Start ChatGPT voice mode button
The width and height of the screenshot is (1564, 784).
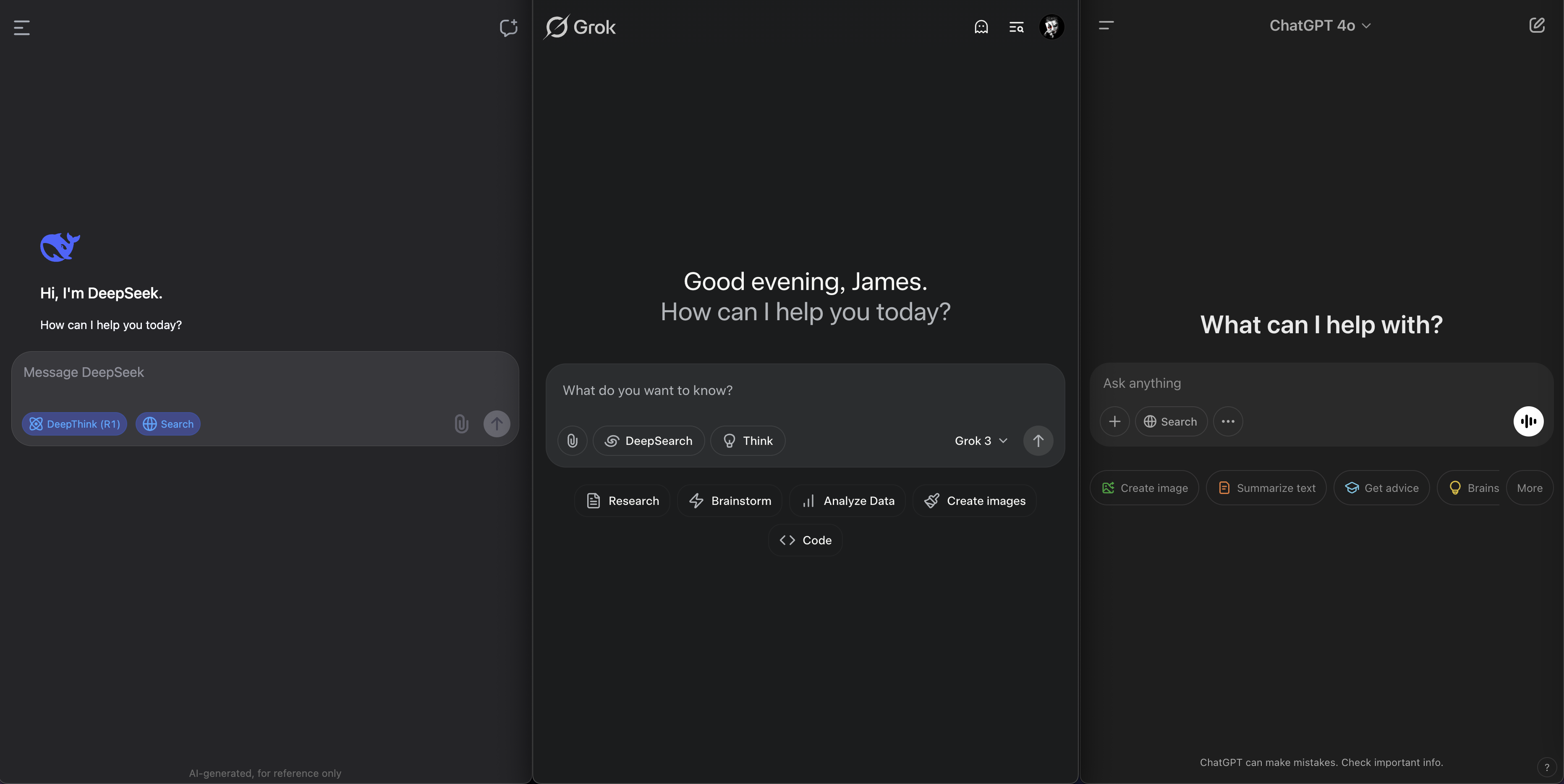point(1527,421)
